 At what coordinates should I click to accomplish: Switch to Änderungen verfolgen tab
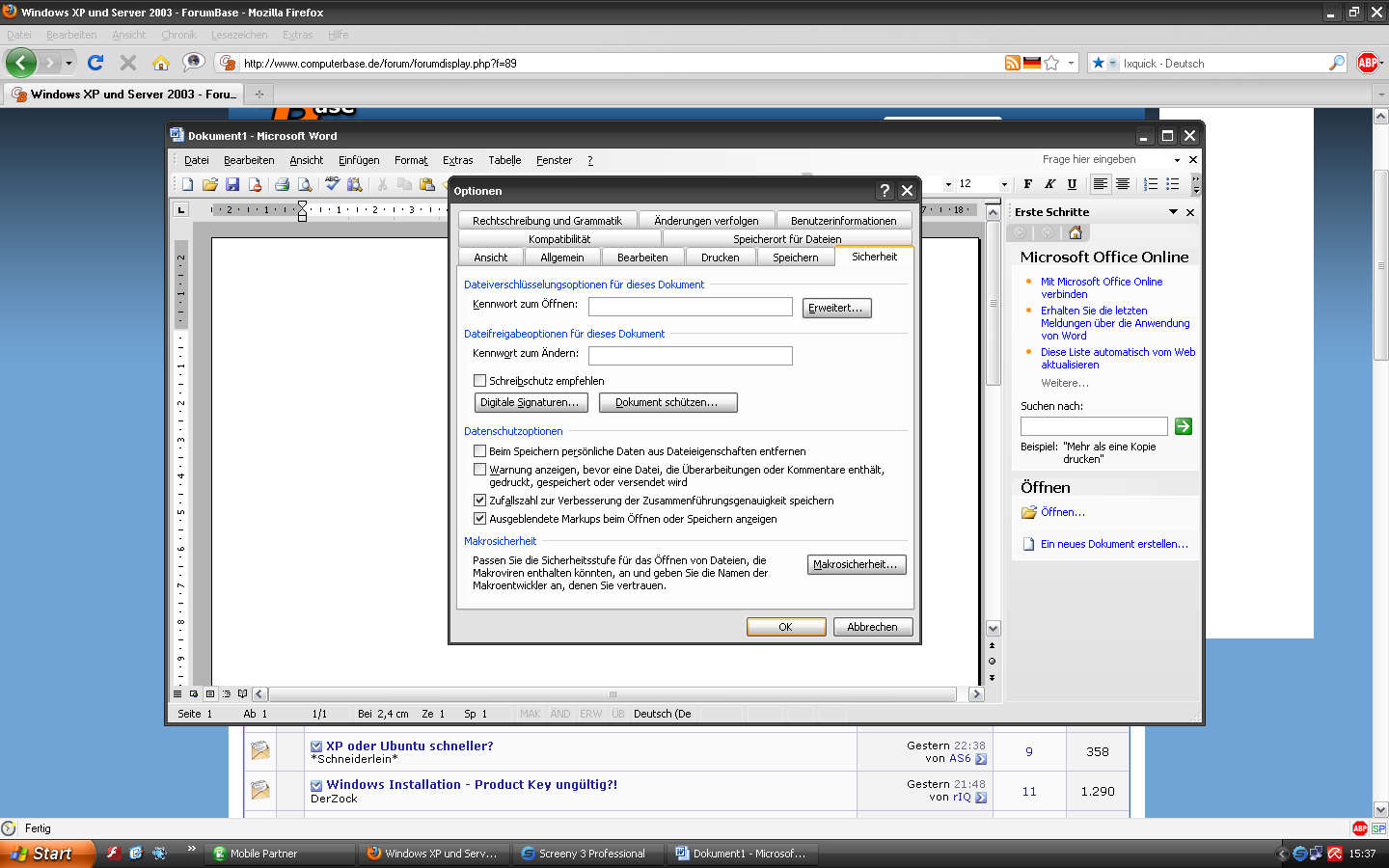706,221
